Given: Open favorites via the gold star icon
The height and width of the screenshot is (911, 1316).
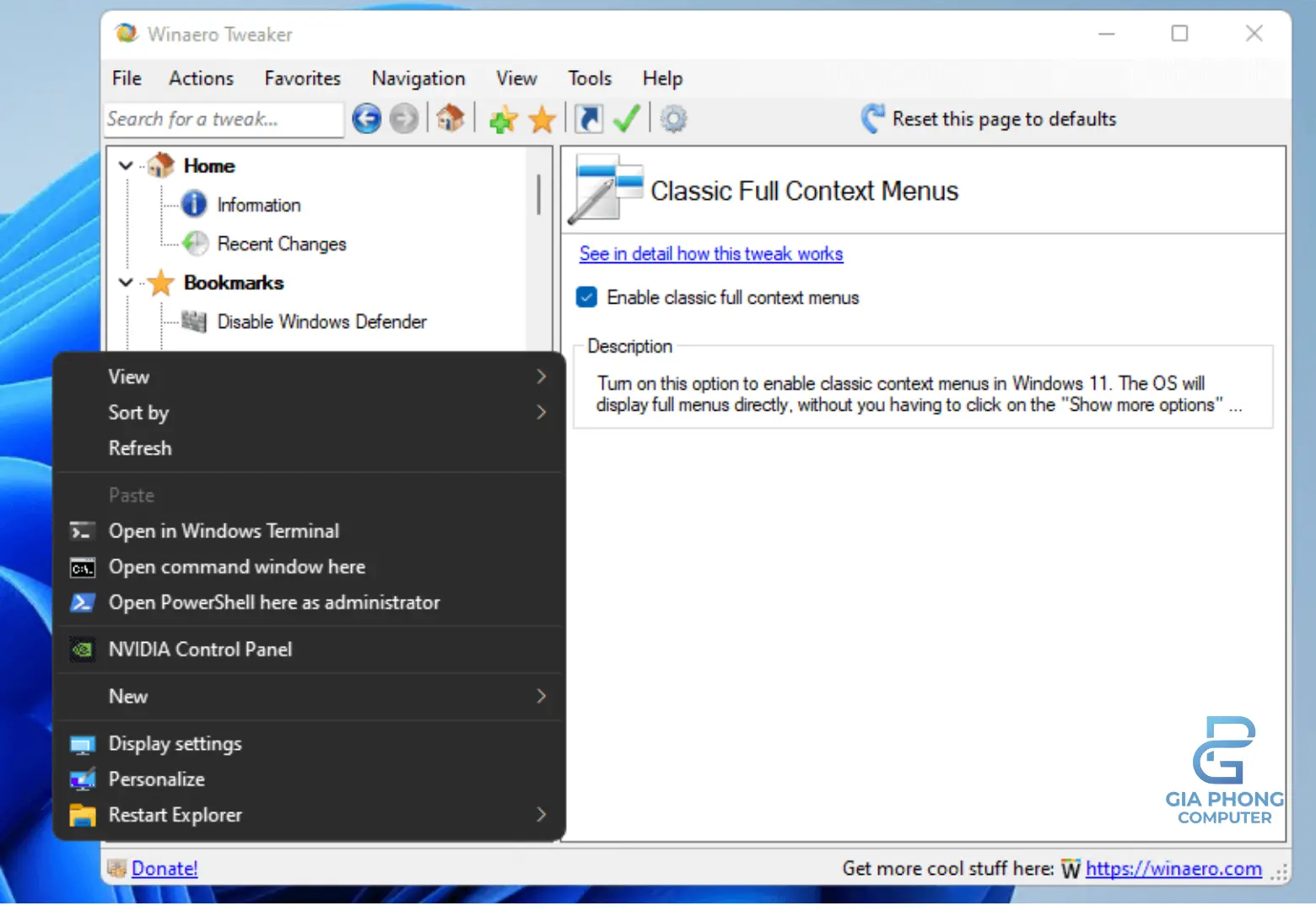Looking at the screenshot, I should tap(542, 119).
